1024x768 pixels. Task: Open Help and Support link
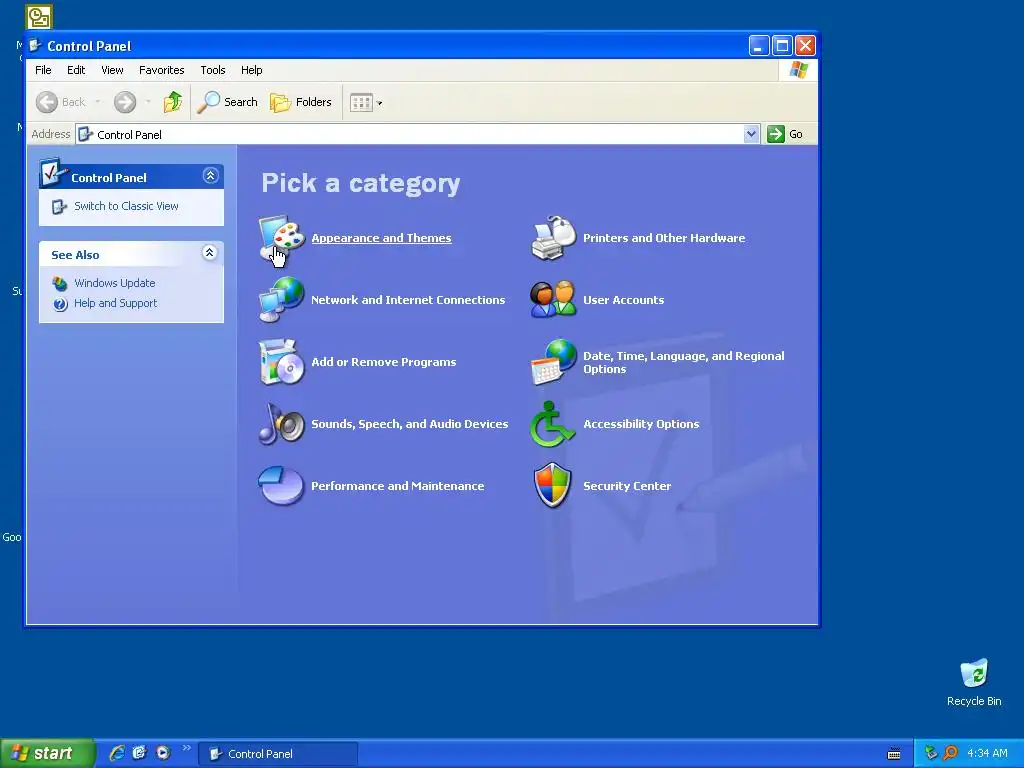click(116, 303)
